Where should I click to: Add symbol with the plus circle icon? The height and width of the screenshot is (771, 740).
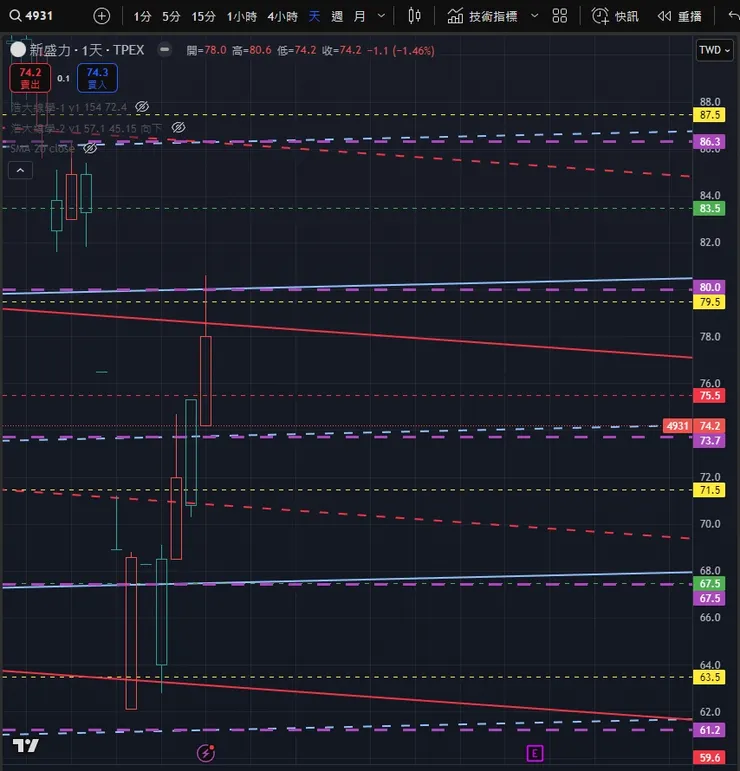coord(102,16)
